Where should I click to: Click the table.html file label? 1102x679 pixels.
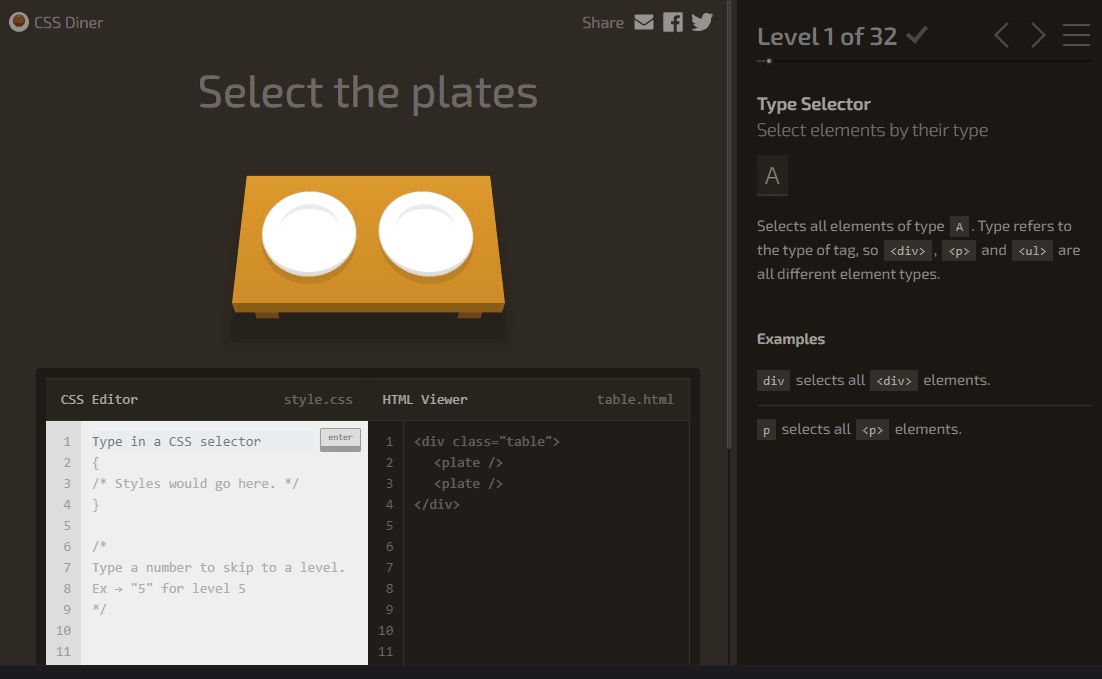635,399
